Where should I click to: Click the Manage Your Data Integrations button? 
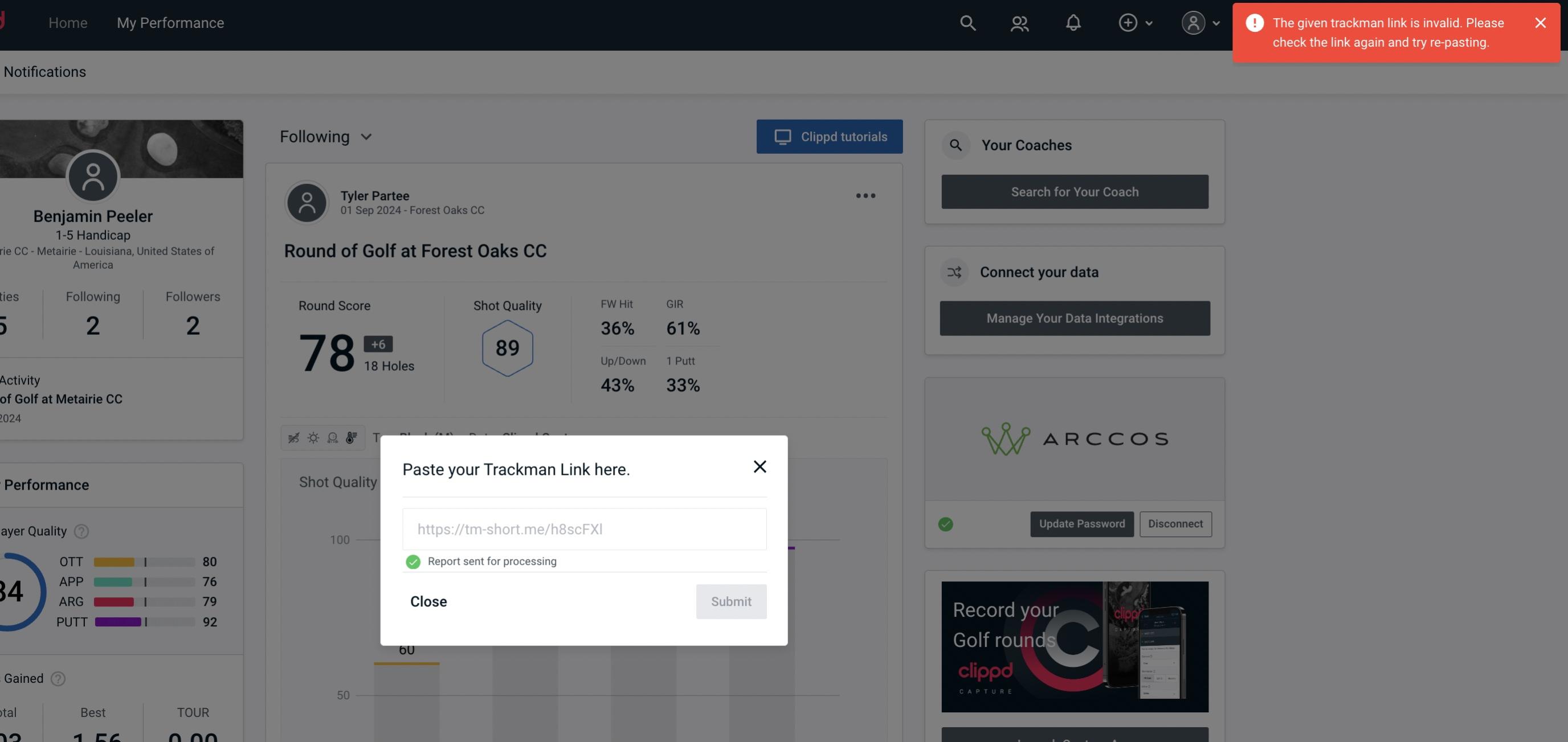(x=1074, y=318)
